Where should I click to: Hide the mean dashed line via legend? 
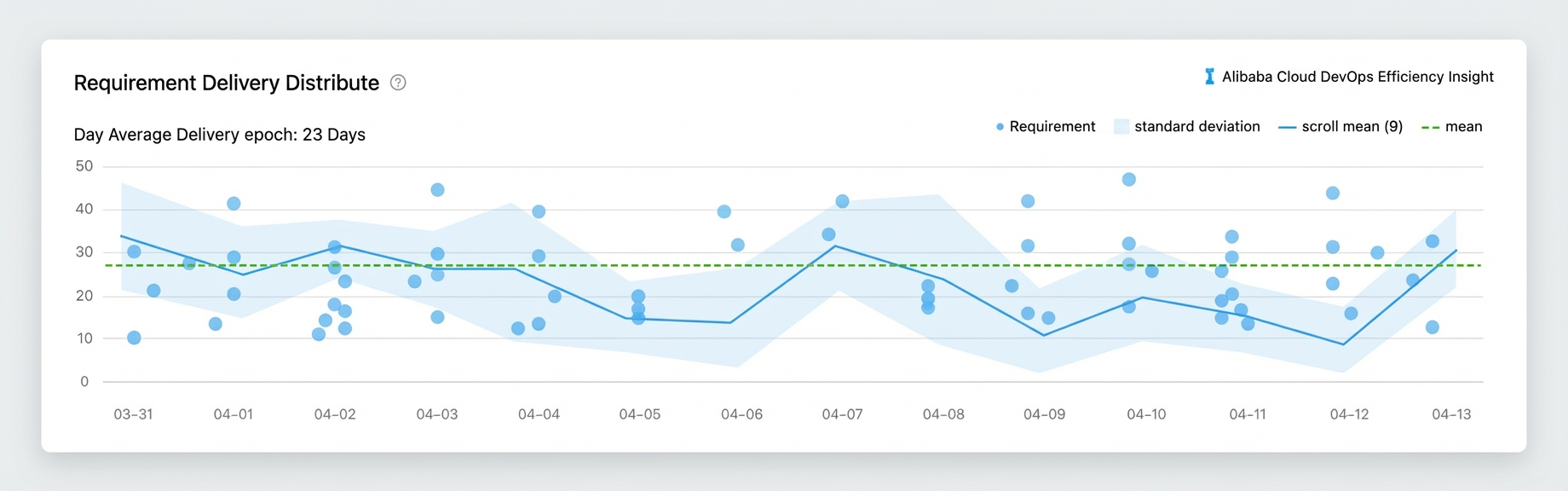(x=1452, y=127)
